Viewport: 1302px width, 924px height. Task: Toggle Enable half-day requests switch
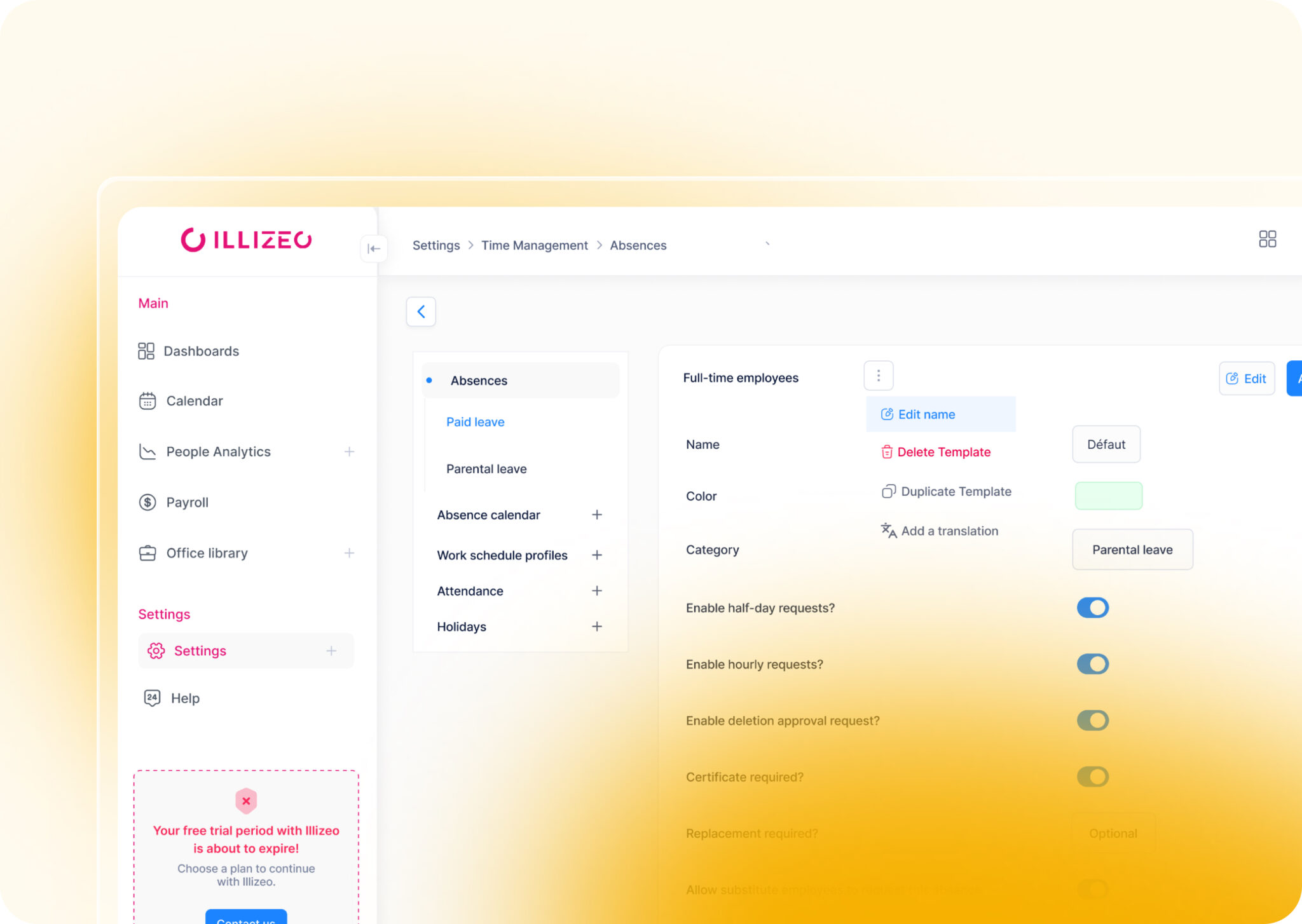coord(1092,608)
